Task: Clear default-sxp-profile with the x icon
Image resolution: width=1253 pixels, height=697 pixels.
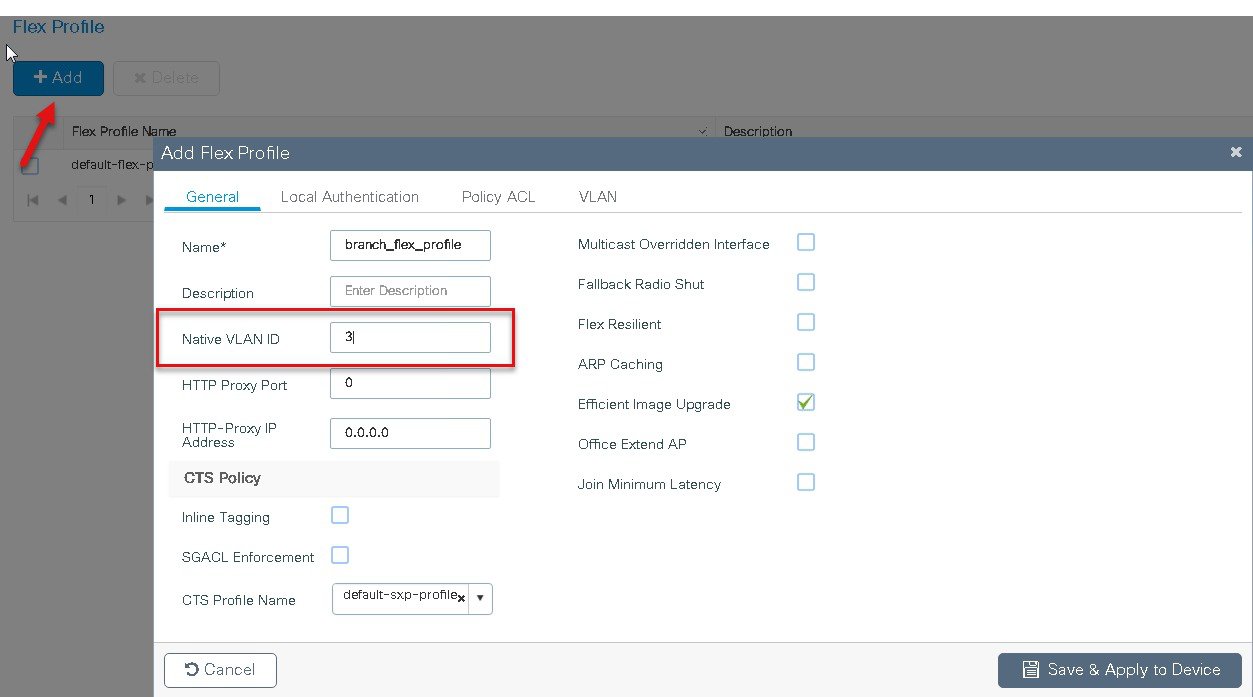Action: tap(461, 598)
